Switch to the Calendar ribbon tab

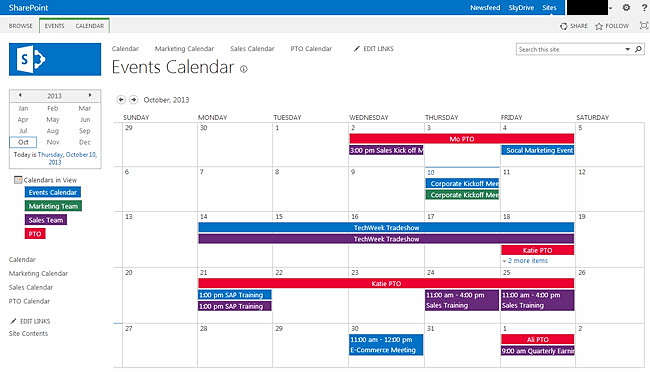coord(90,26)
